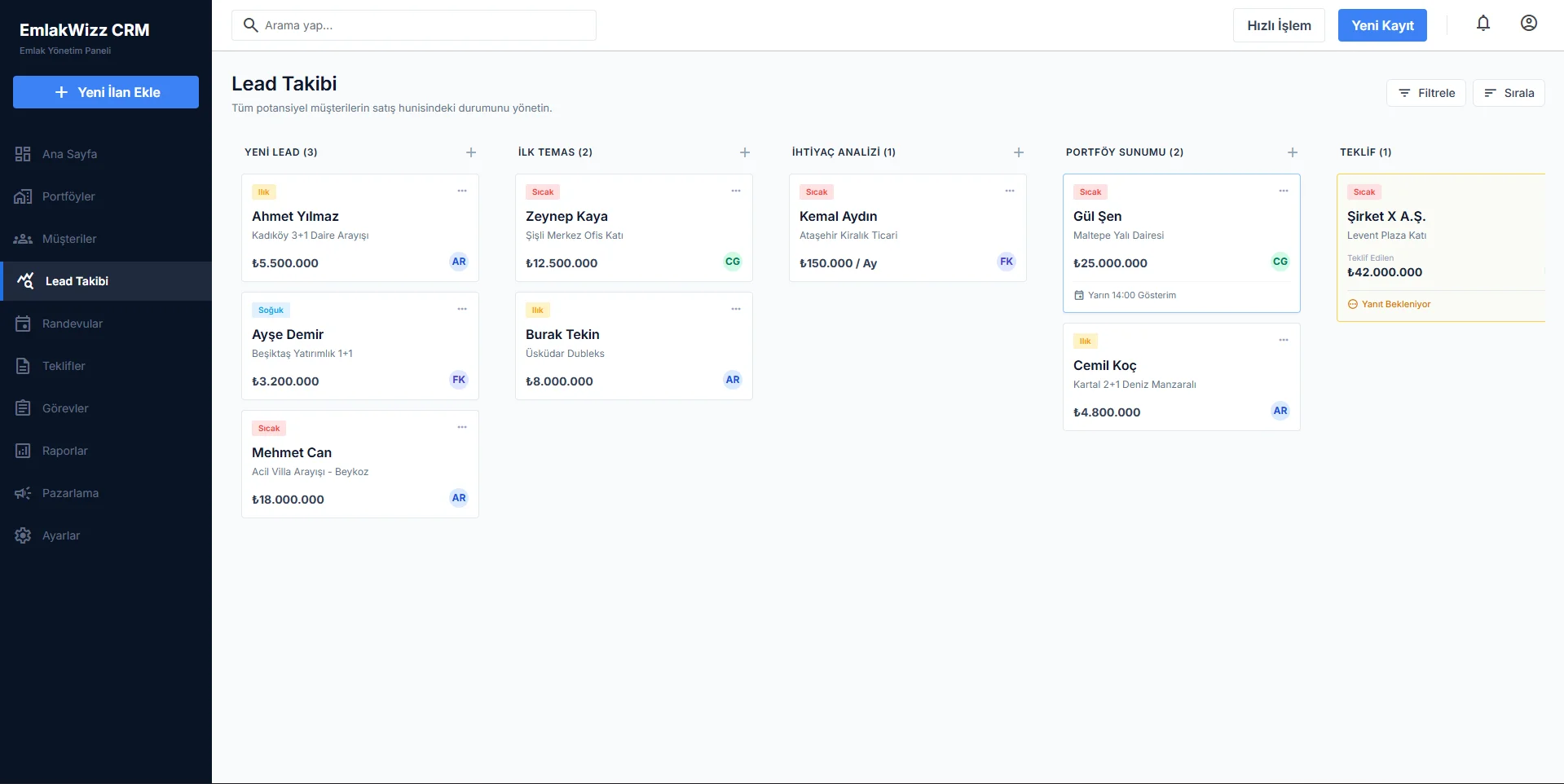Click Ilık tag on Cemil Koç card
Viewport: 1564px width, 784px height.
pos(1086,341)
